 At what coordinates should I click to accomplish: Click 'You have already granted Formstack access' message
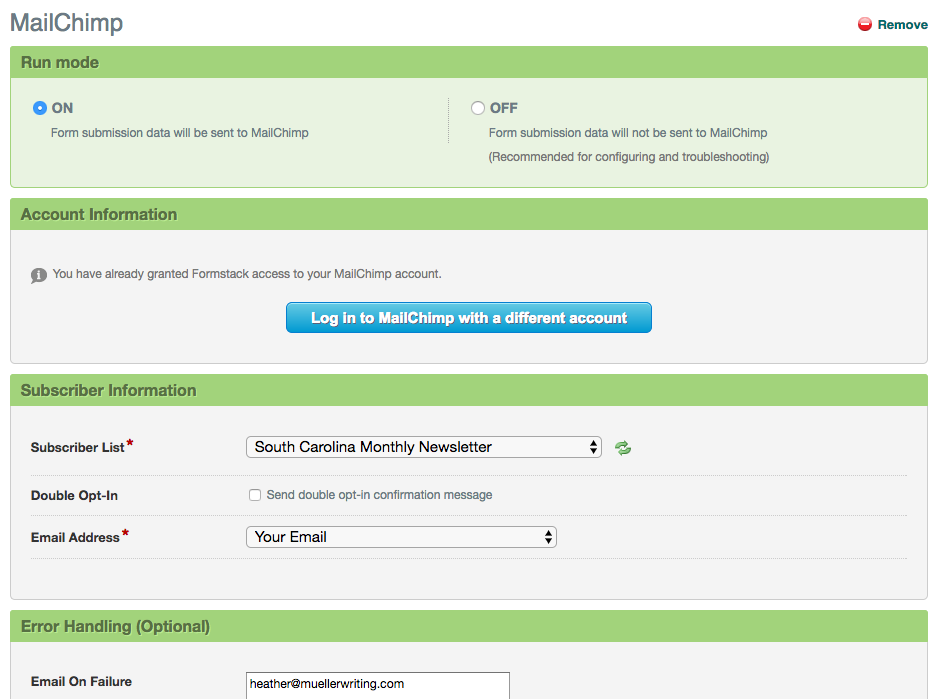(247, 274)
